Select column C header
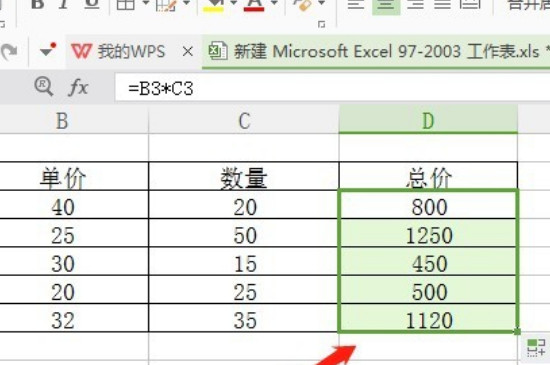The image size is (550, 365). pyautogui.click(x=244, y=121)
